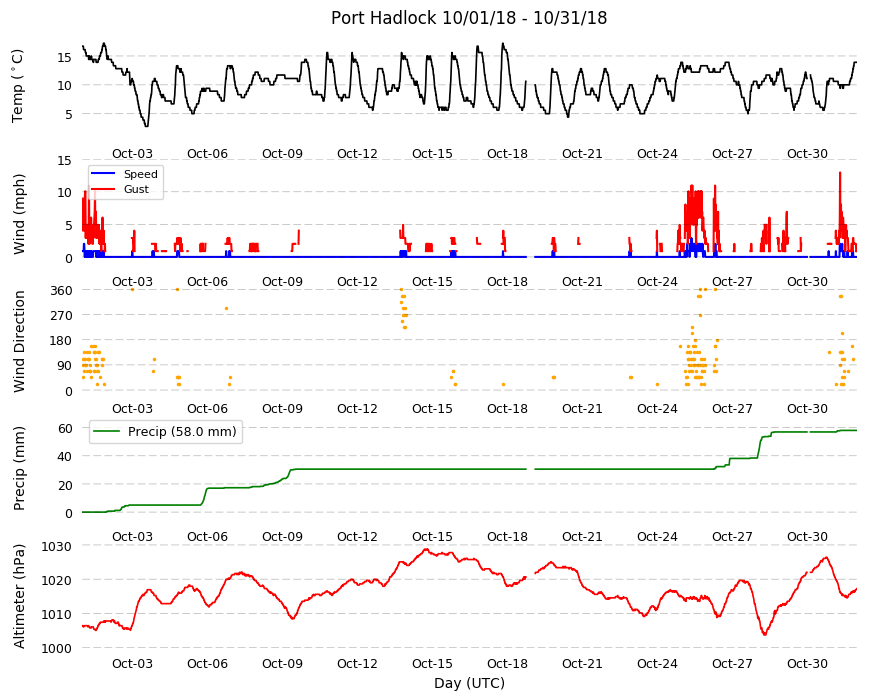Select the blue Speed legend line
The width and height of the screenshot is (870, 700).
click(x=103, y=174)
